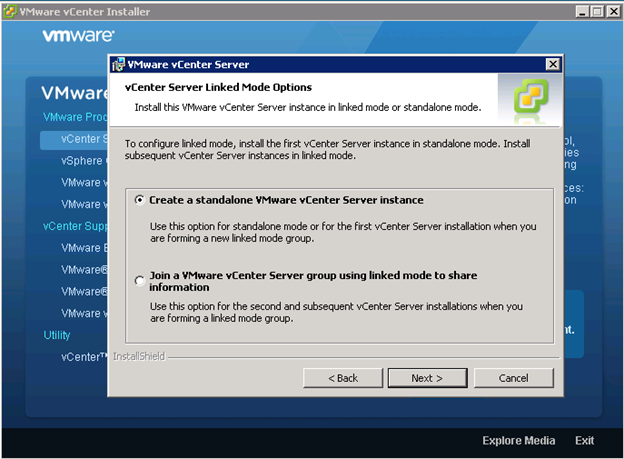
Task: Select the vSphere item in installer list
Action: tap(84, 161)
